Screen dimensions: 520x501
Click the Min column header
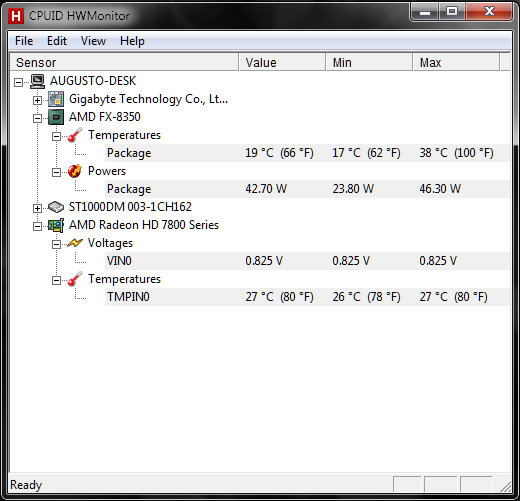369,62
